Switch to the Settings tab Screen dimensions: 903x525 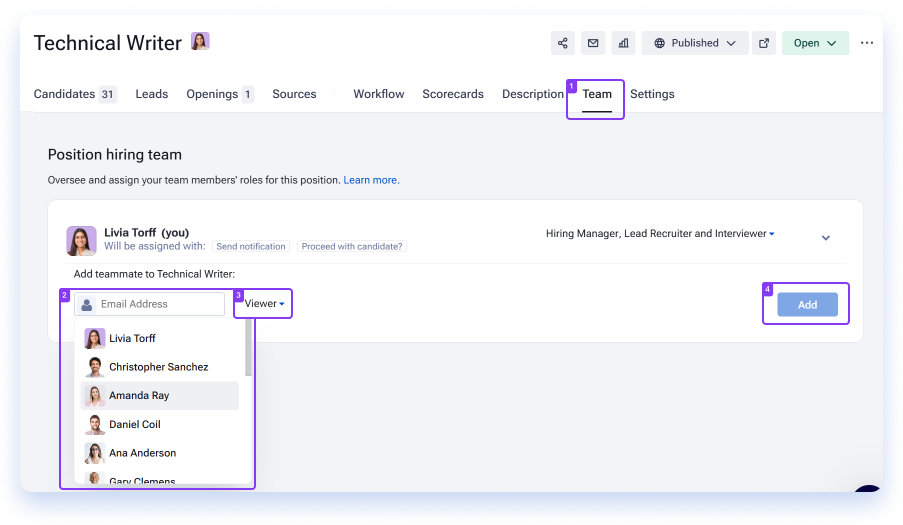(652, 94)
